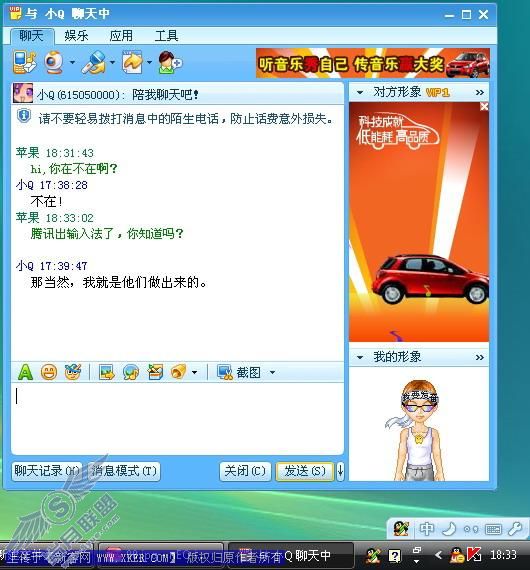This screenshot has width=530, height=570.
Task: Click the send file folder icon
Action: point(132,62)
